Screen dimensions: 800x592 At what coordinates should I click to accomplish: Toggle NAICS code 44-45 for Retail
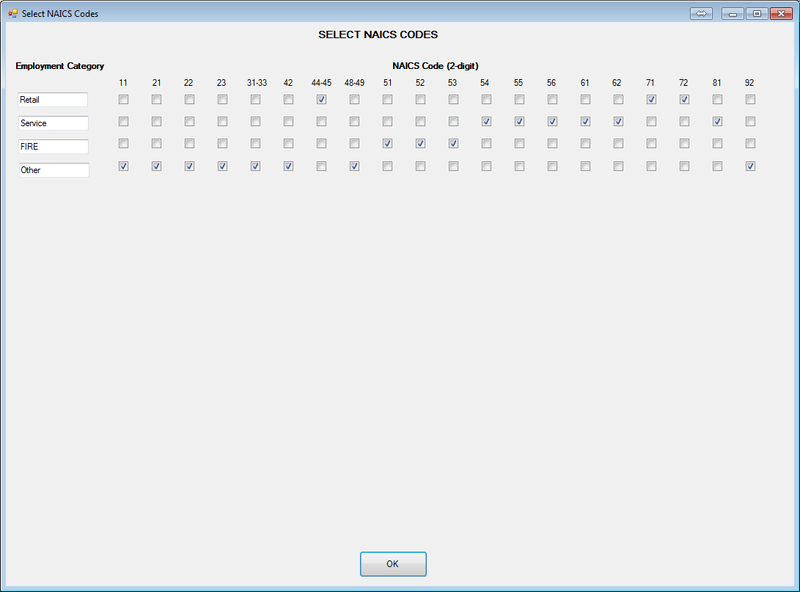point(322,100)
